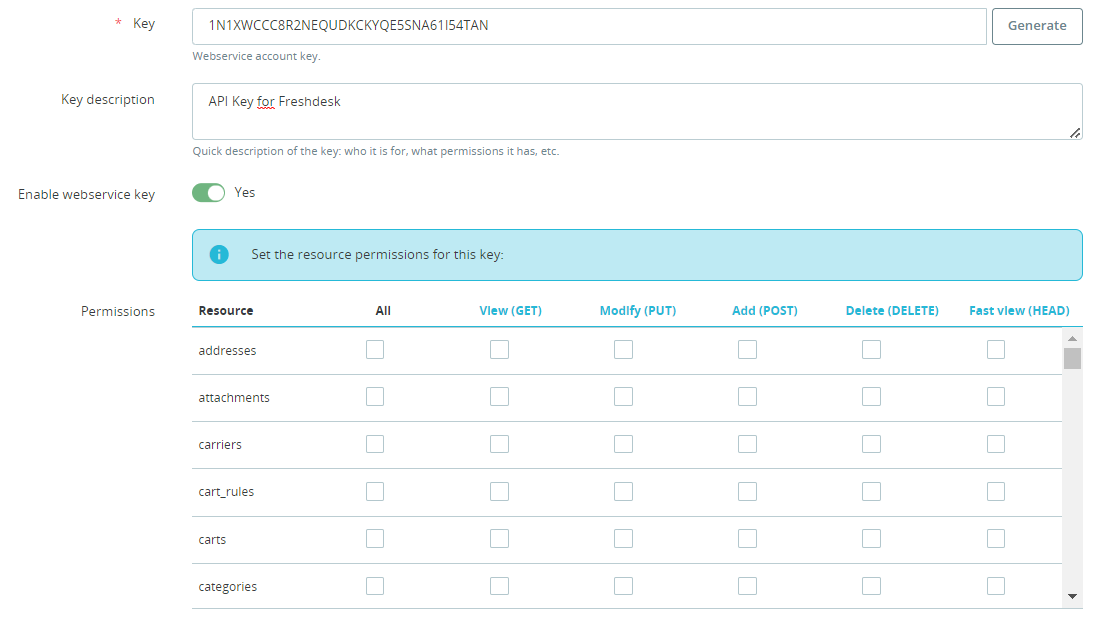Click the Add (POST) column header

point(764,311)
